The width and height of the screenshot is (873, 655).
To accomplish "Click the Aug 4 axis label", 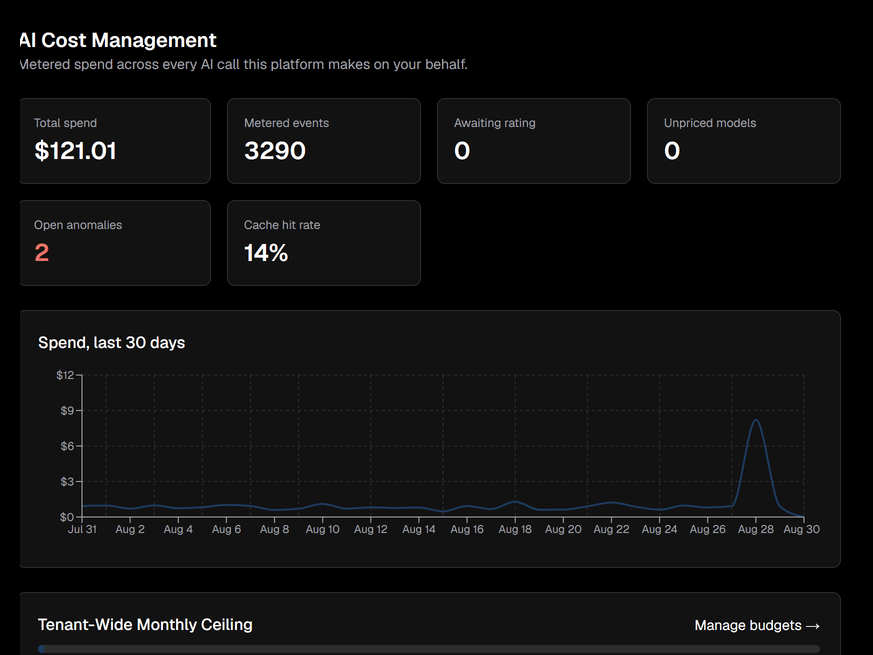I will [x=178, y=529].
